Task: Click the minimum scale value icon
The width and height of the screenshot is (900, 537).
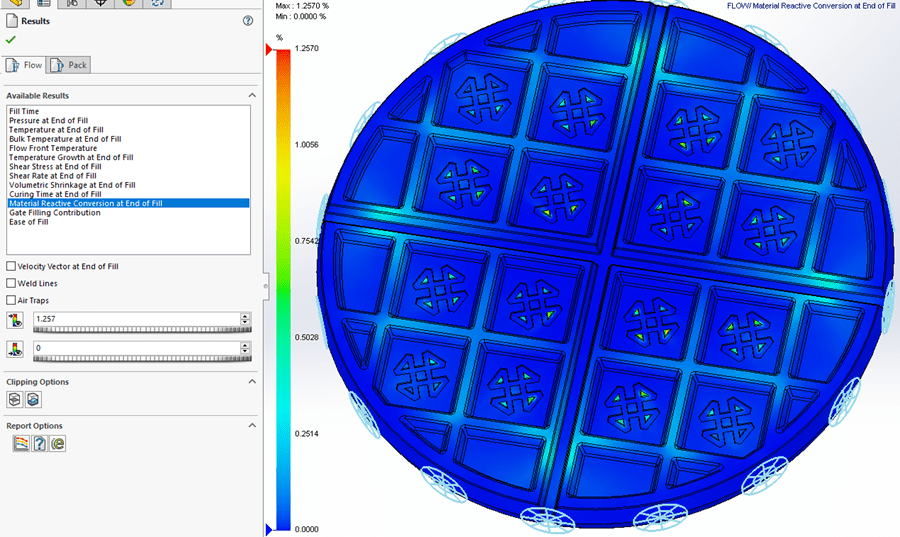Action: (x=14, y=348)
